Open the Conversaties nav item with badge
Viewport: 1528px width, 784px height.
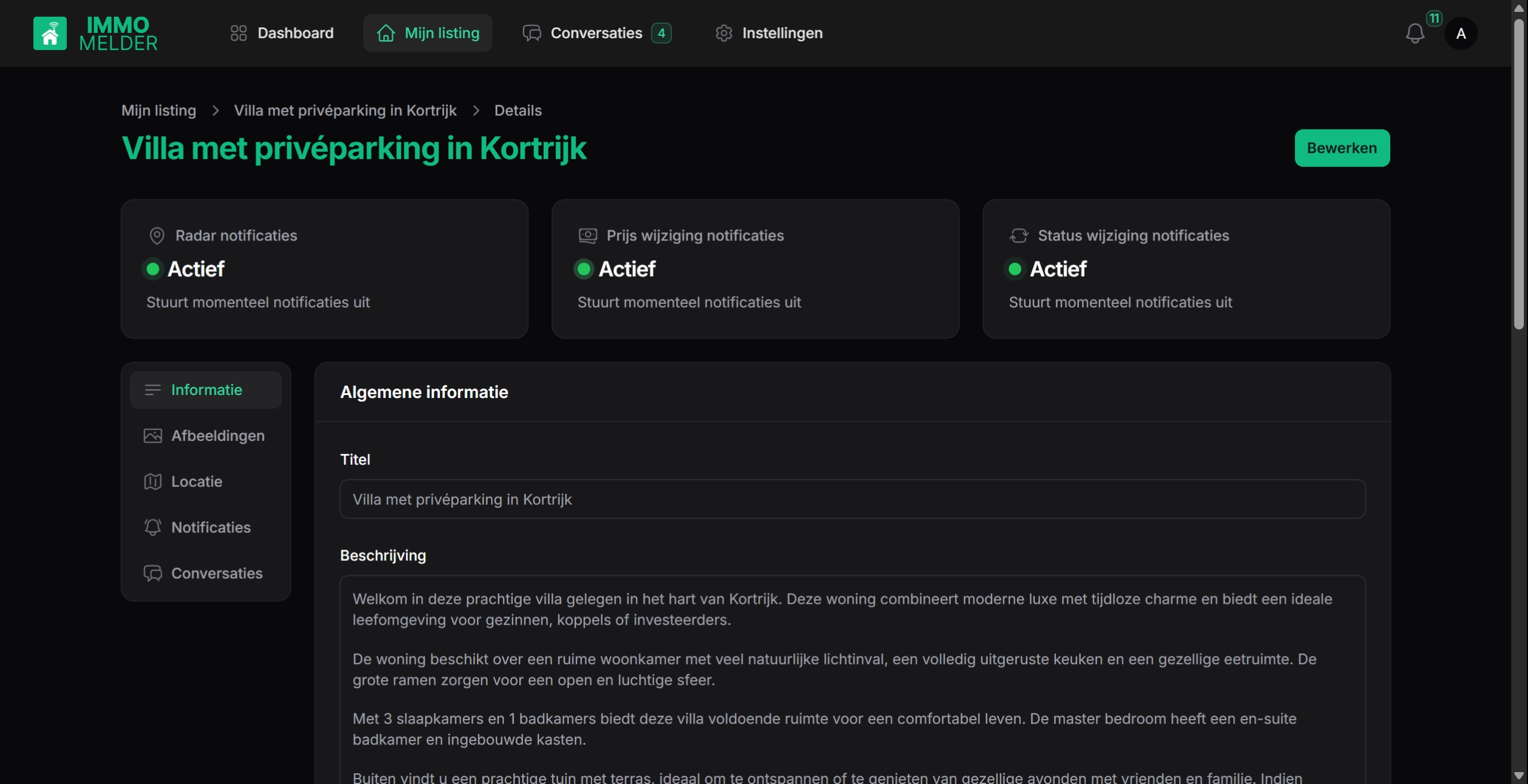tap(596, 33)
